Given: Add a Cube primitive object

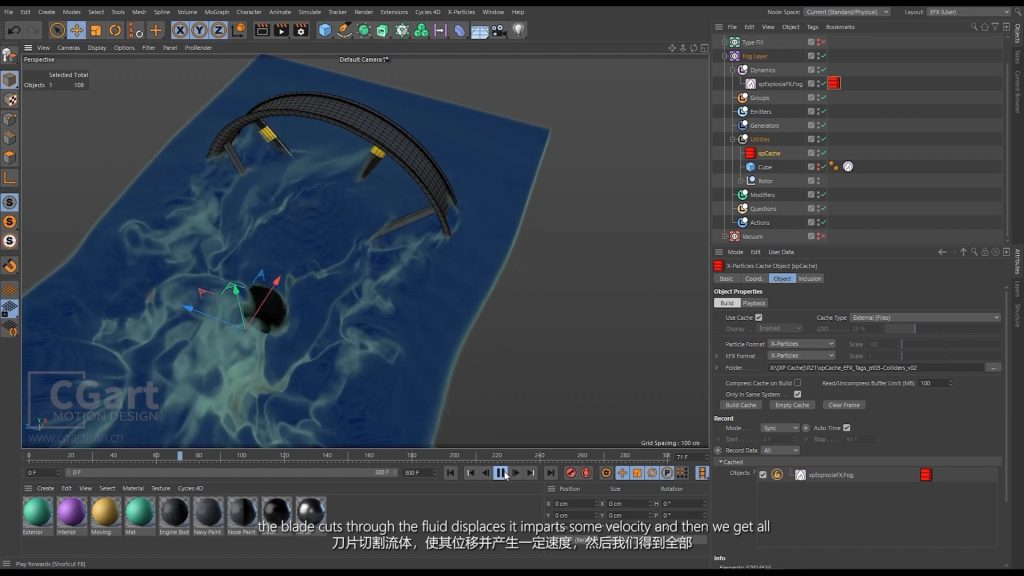Looking at the screenshot, I should pyautogui.click(x=325, y=30).
